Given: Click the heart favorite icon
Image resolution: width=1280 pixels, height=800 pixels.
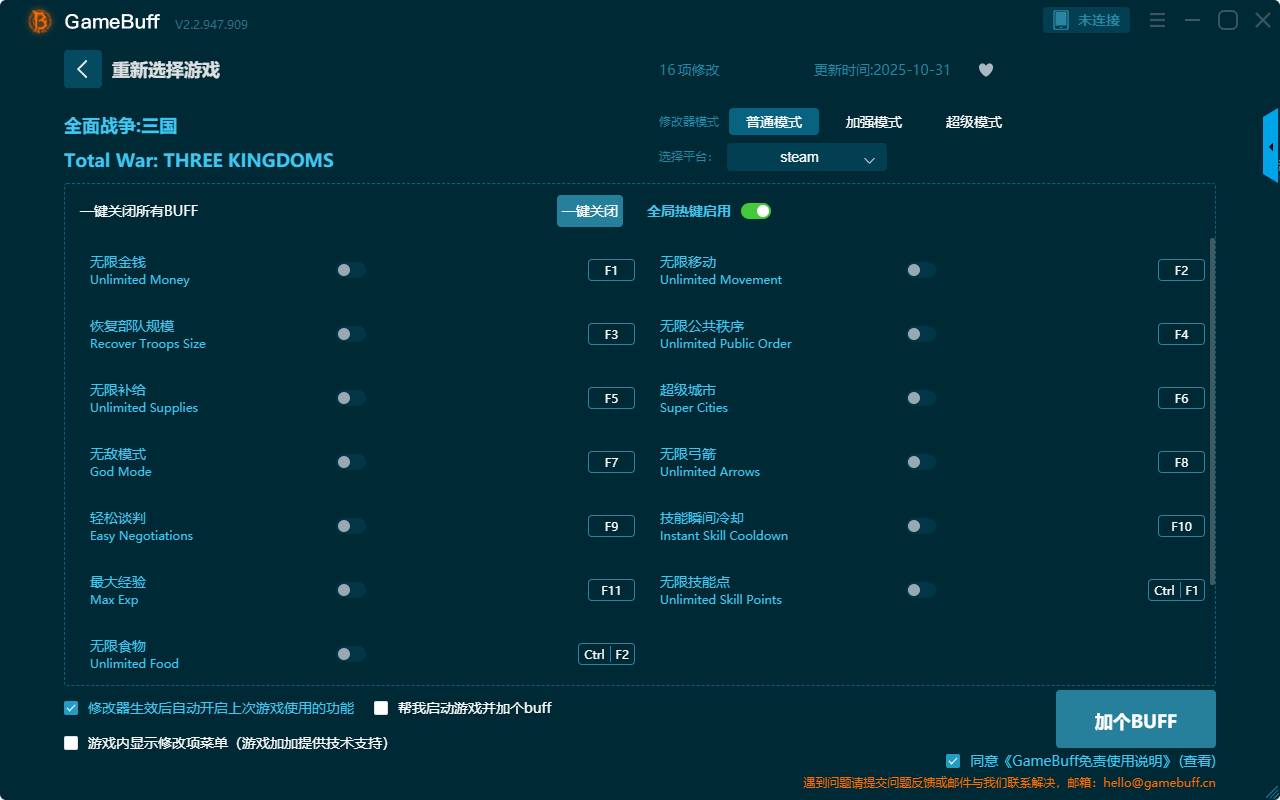Looking at the screenshot, I should point(985,70).
